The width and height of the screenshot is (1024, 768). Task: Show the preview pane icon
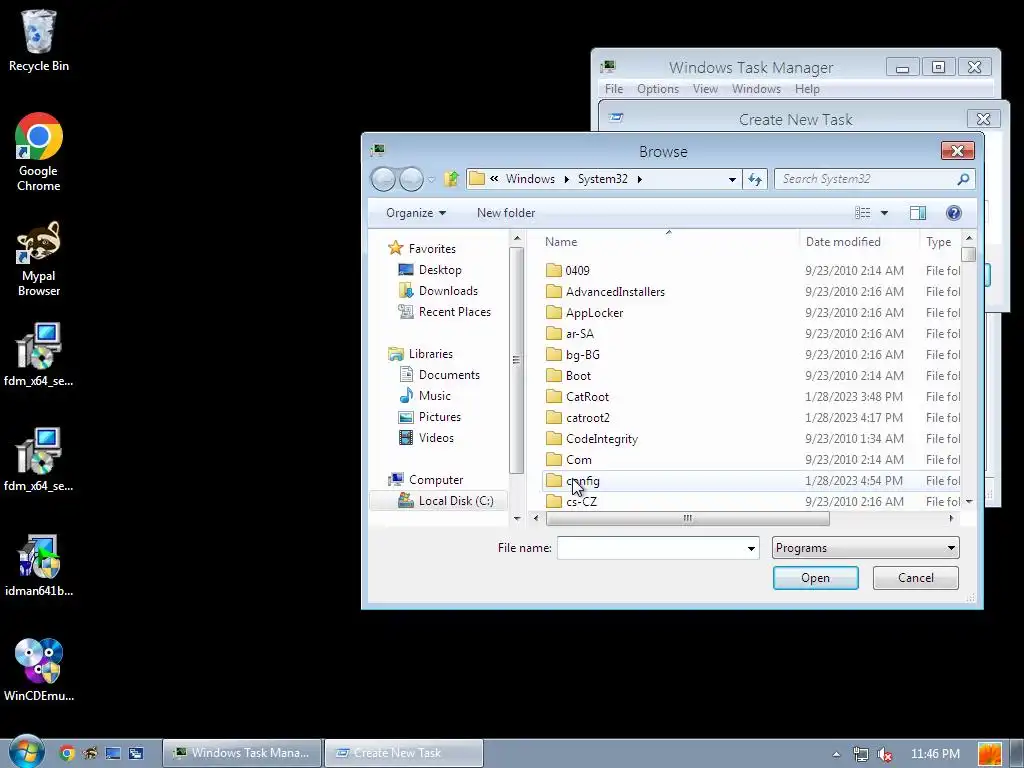click(x=918, y=213)
